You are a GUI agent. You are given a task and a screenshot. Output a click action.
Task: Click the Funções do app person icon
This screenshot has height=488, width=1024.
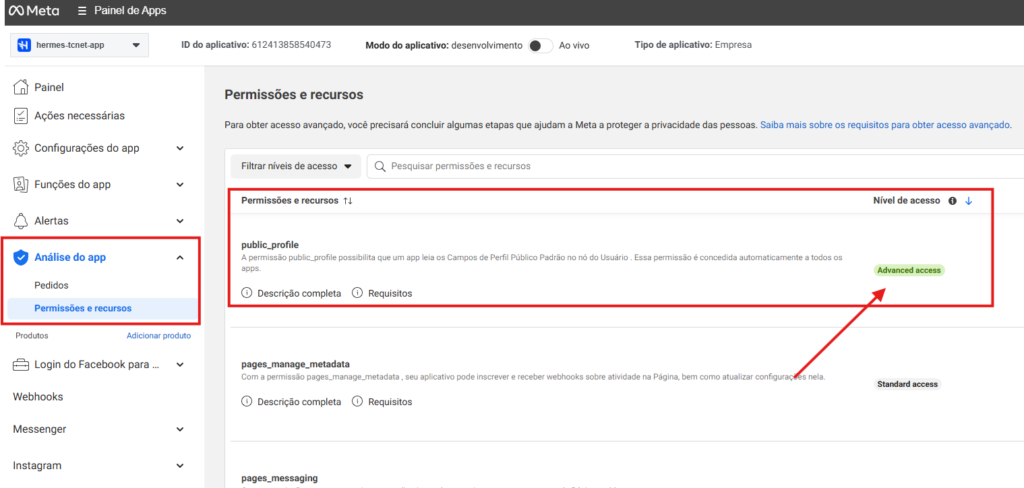pos(22,184)
